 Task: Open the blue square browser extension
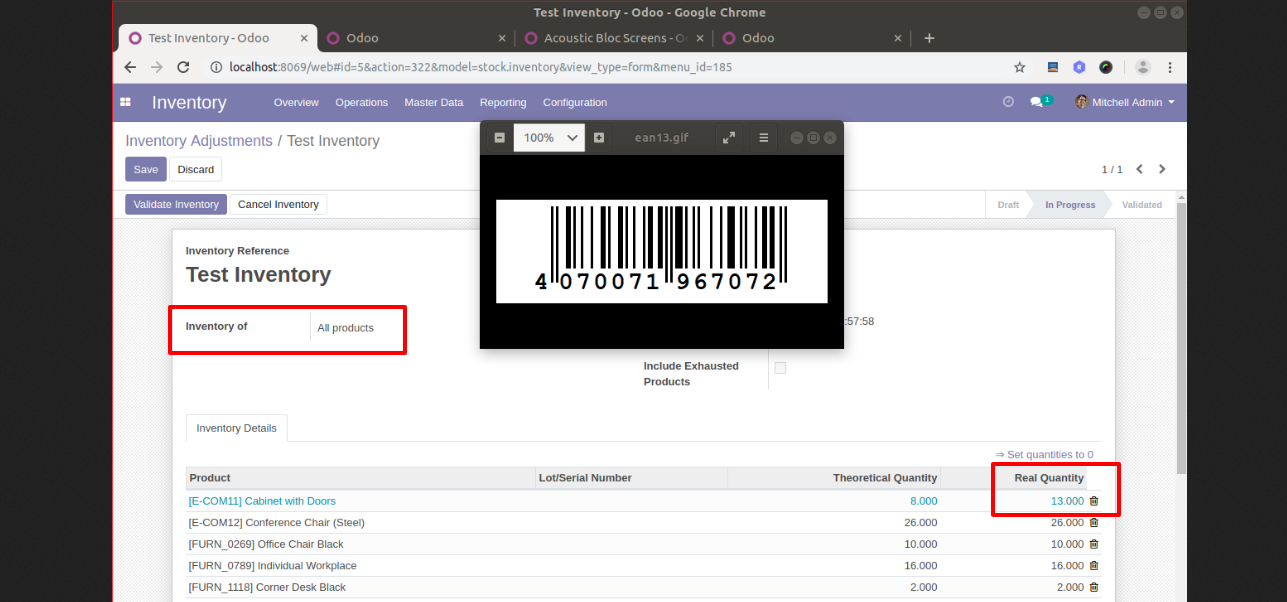[x=1053, y=67]
